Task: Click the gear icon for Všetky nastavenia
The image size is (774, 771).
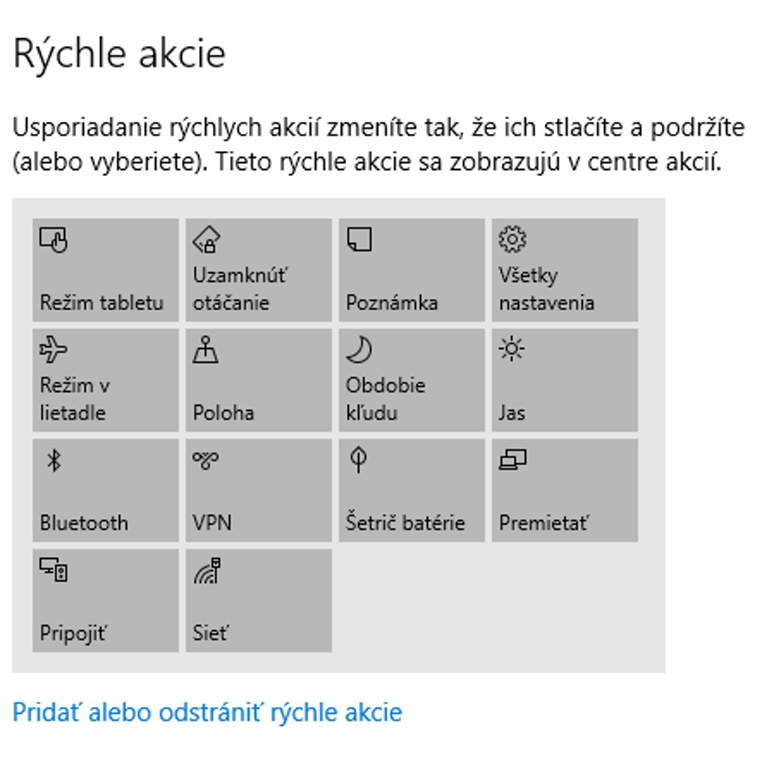Action: tap(512, 240)
